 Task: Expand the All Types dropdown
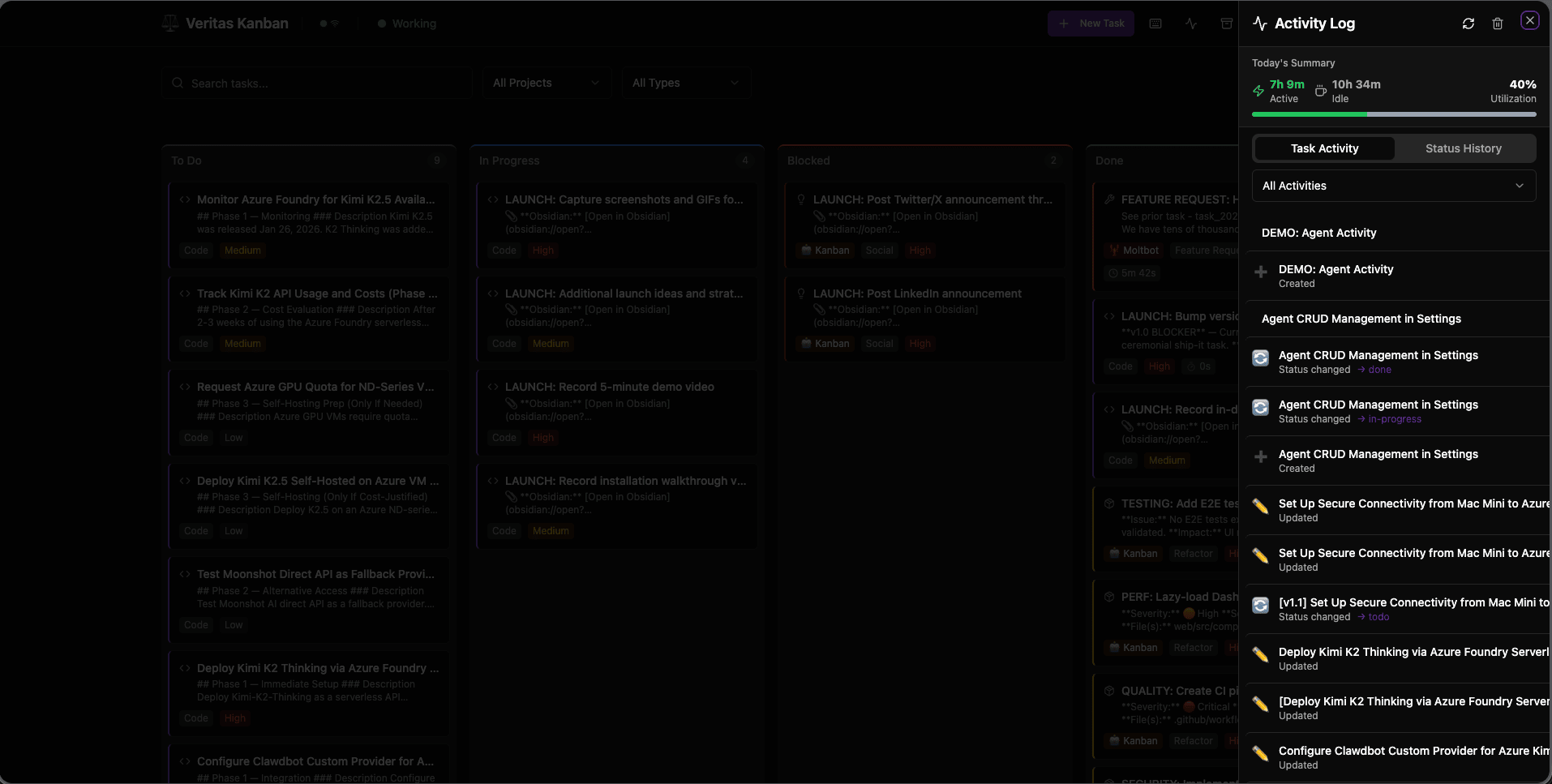[x=685, y=83]
